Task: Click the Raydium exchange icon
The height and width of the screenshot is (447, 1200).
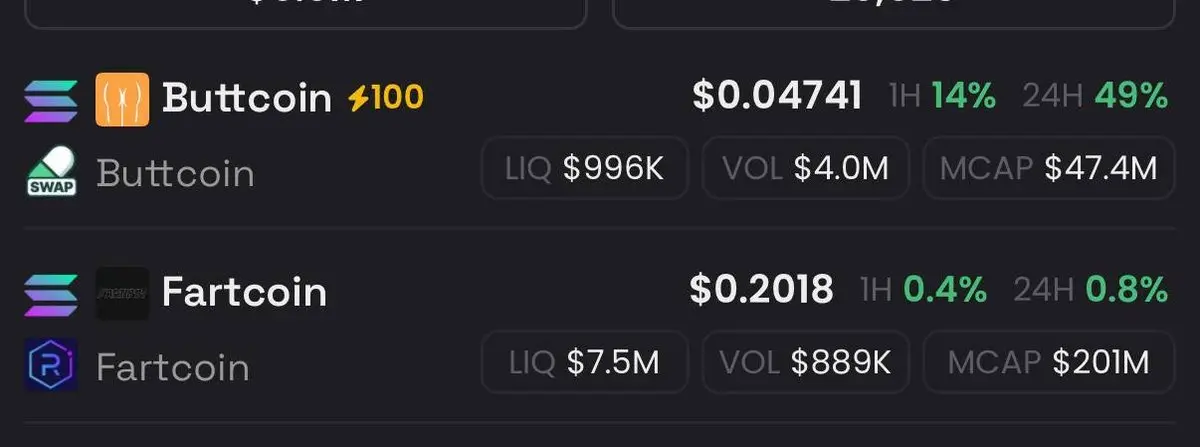Action: pyautogui.click(x=51, y=365)
